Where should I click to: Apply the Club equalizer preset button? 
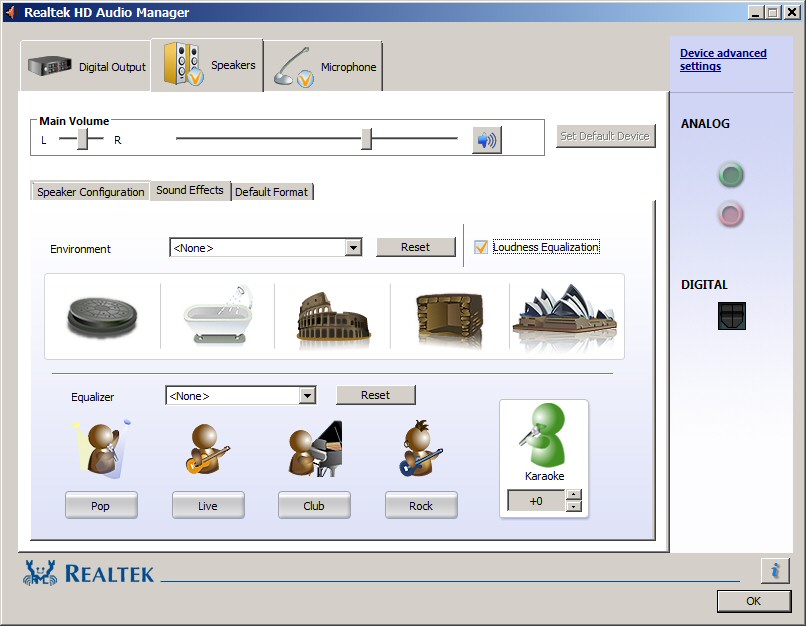click(314, 505)
